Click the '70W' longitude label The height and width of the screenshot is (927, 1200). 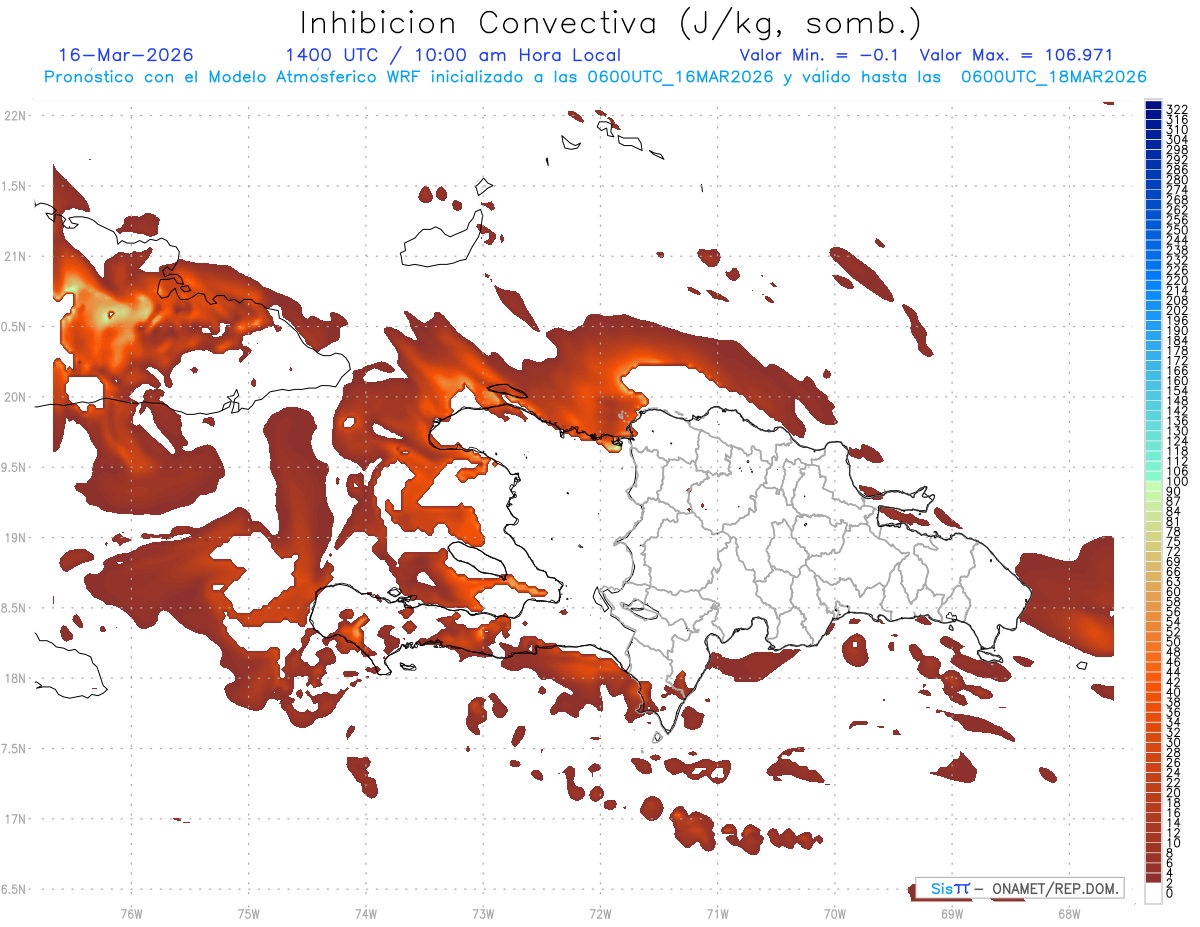point(835,913)
